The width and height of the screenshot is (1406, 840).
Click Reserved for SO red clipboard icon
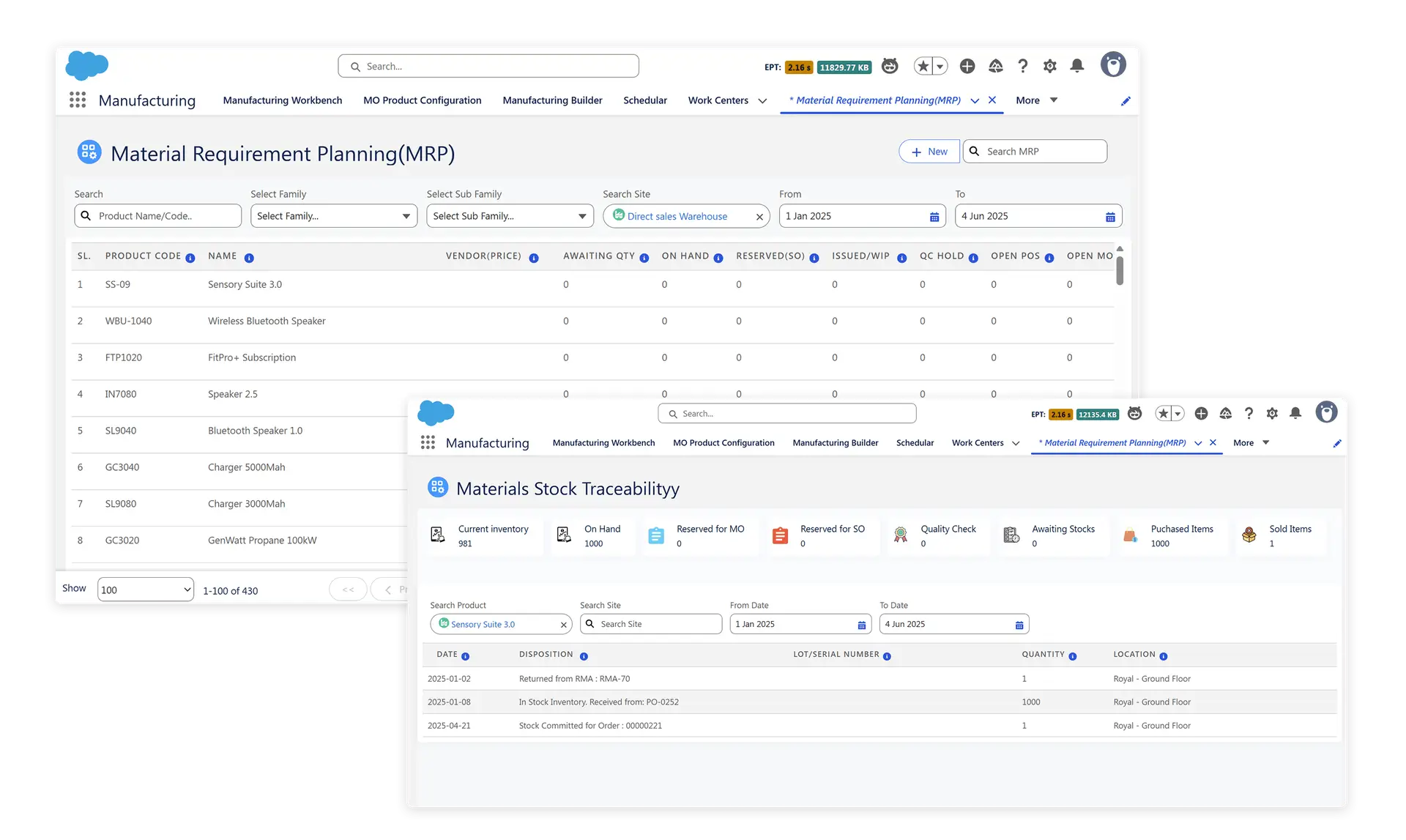coord(781,535)
